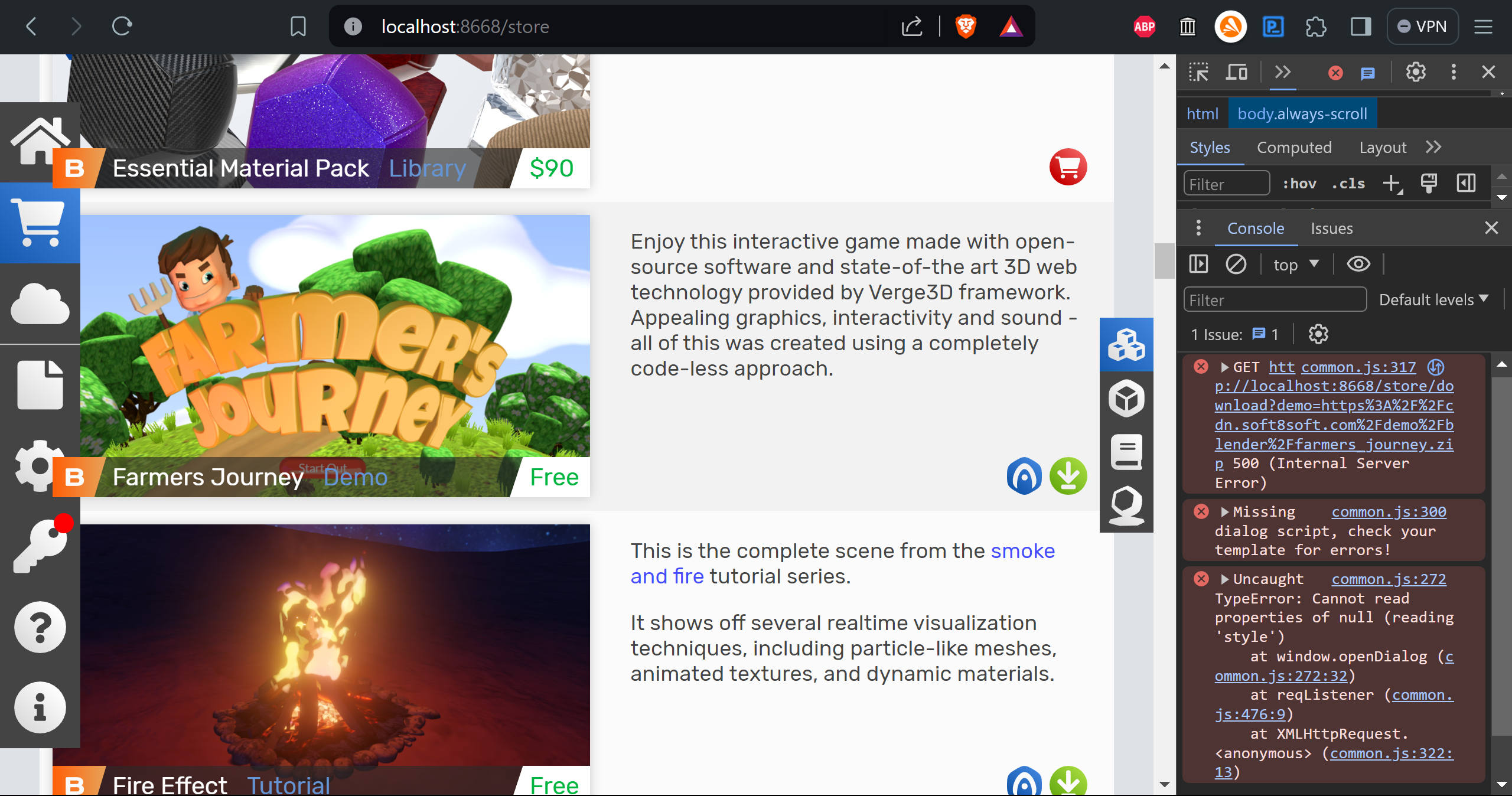1512x796 pixels.
Task: Open the DevTools three-dot customize menu
Action: 1454,72
